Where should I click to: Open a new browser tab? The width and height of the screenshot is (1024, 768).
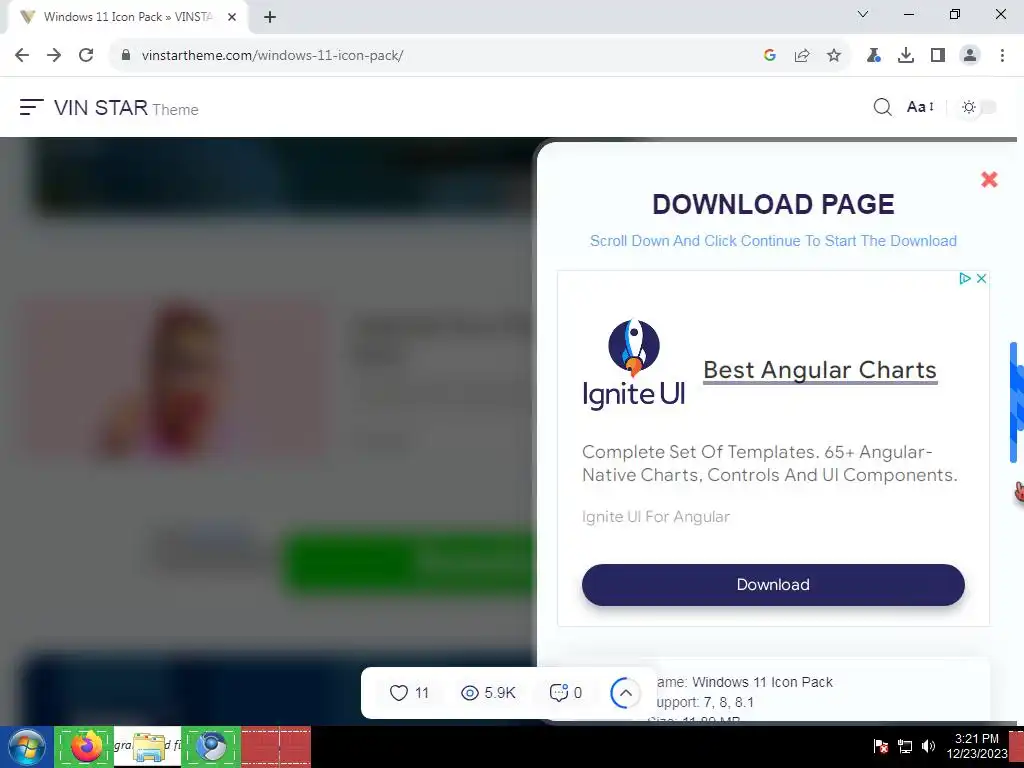(x=270, y=18)
